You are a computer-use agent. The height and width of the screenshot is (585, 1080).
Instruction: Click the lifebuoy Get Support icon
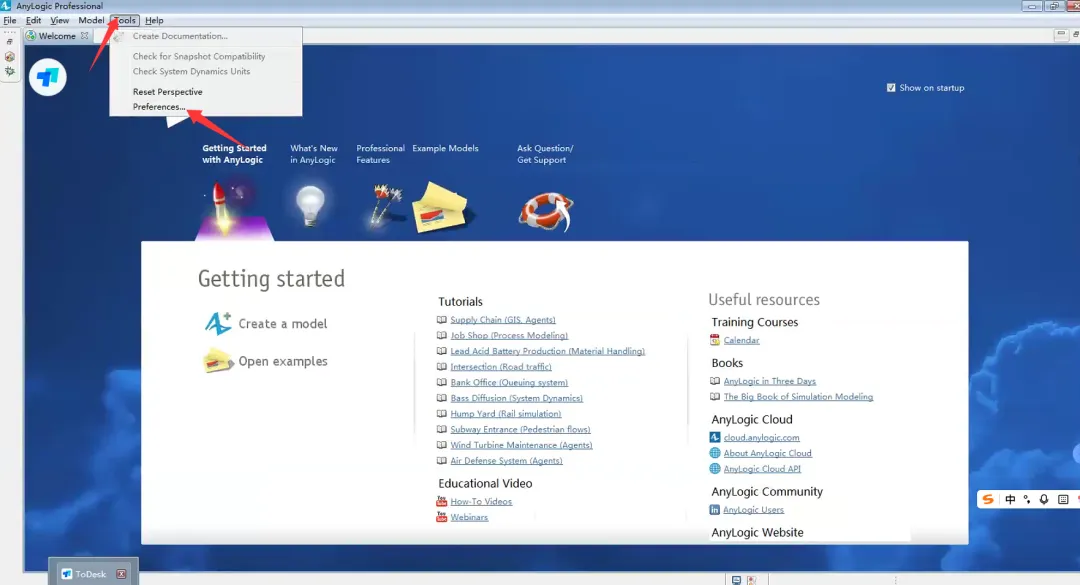pyautogui.click(x=546, y=211)
